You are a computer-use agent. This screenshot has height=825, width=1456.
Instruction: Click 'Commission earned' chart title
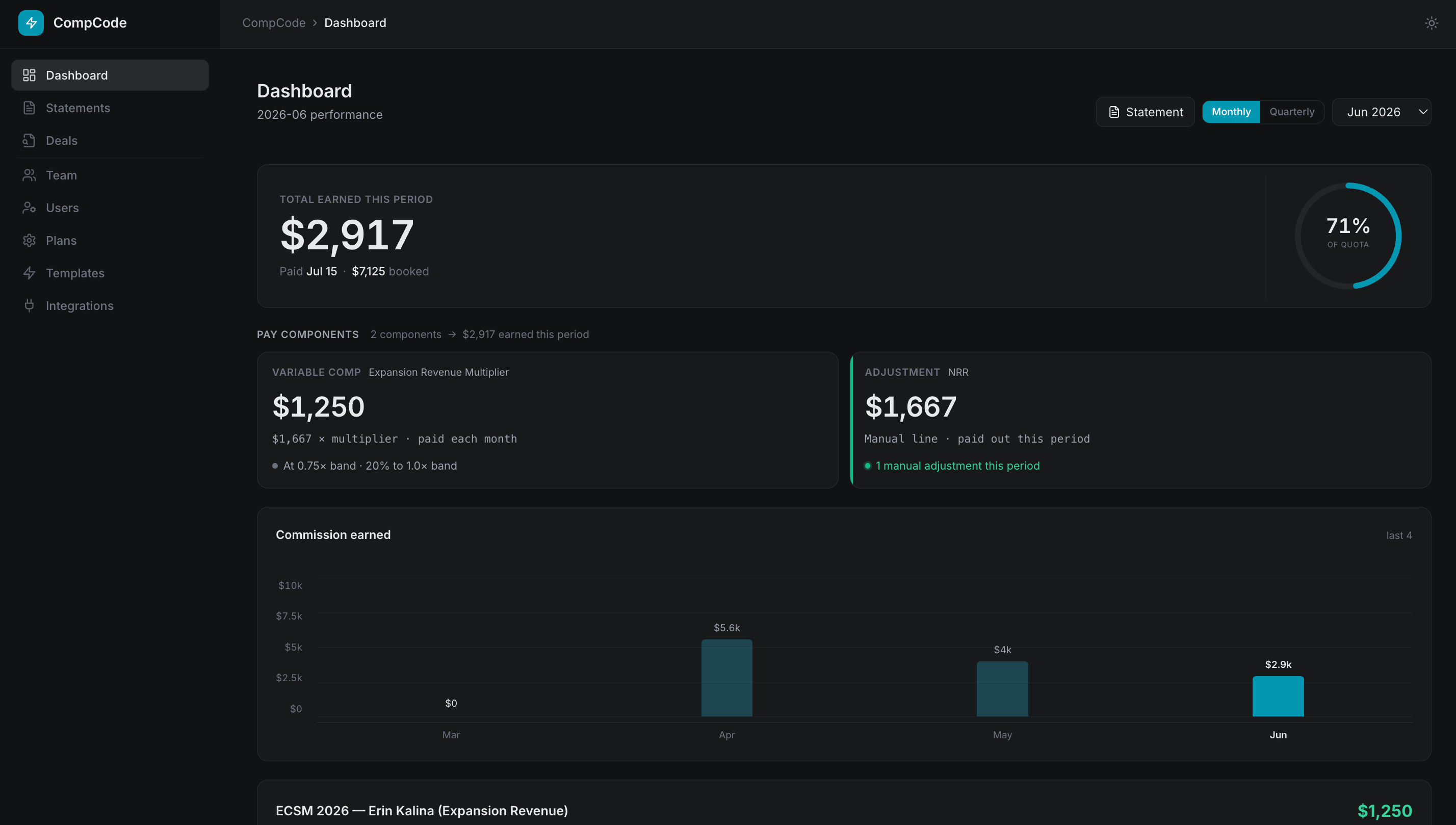click(333, 535)
